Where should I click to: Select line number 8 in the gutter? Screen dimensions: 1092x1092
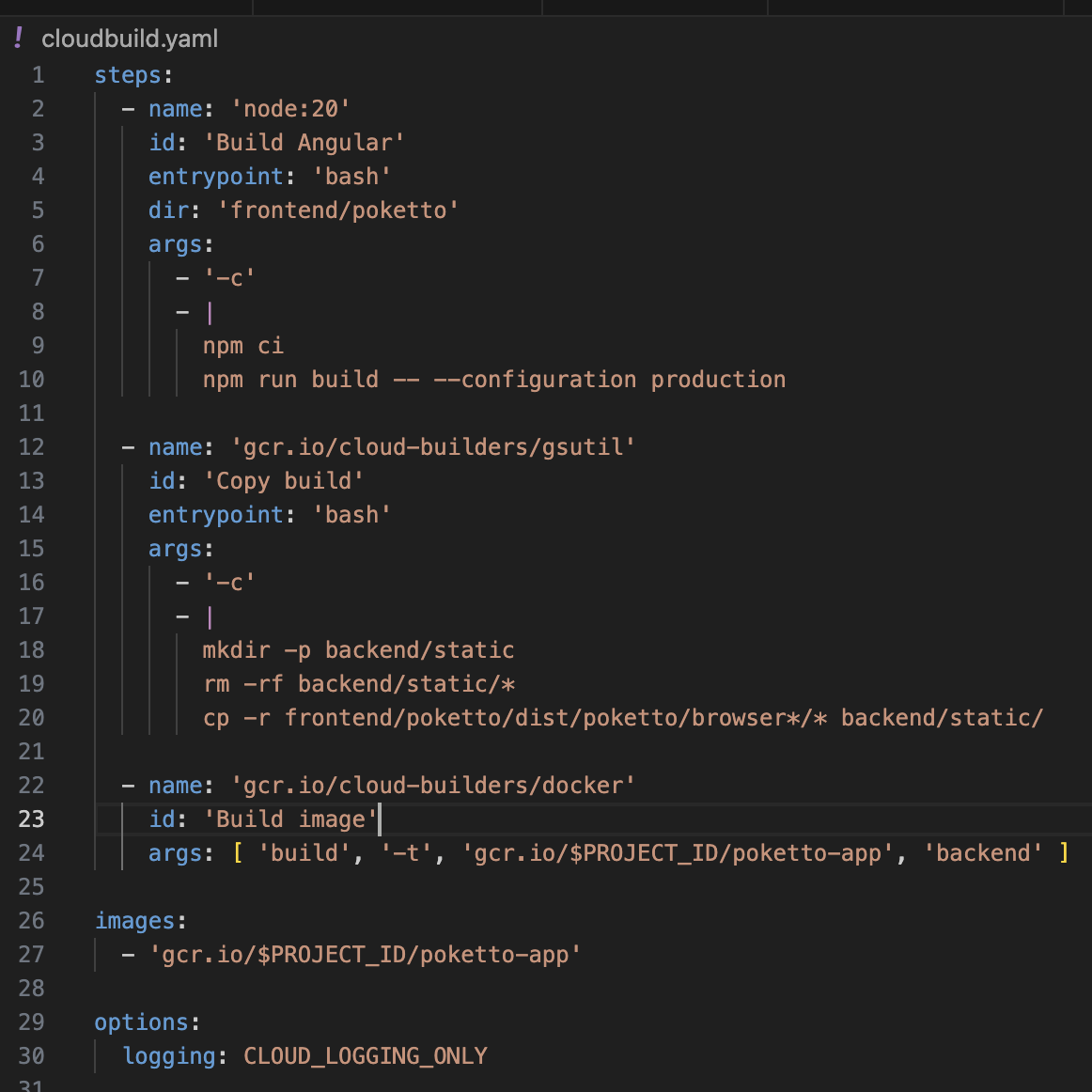(x=38, y=312)
